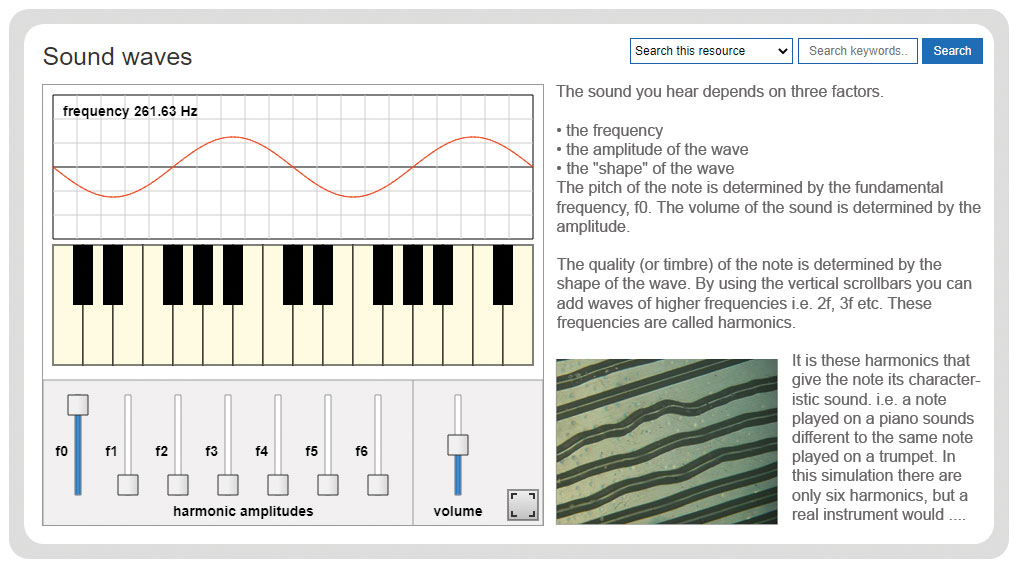Click the f1 harmonic slider handle
Image resolution: width=1018 pixels, height=566 pixels.
(x=128, y=485)
